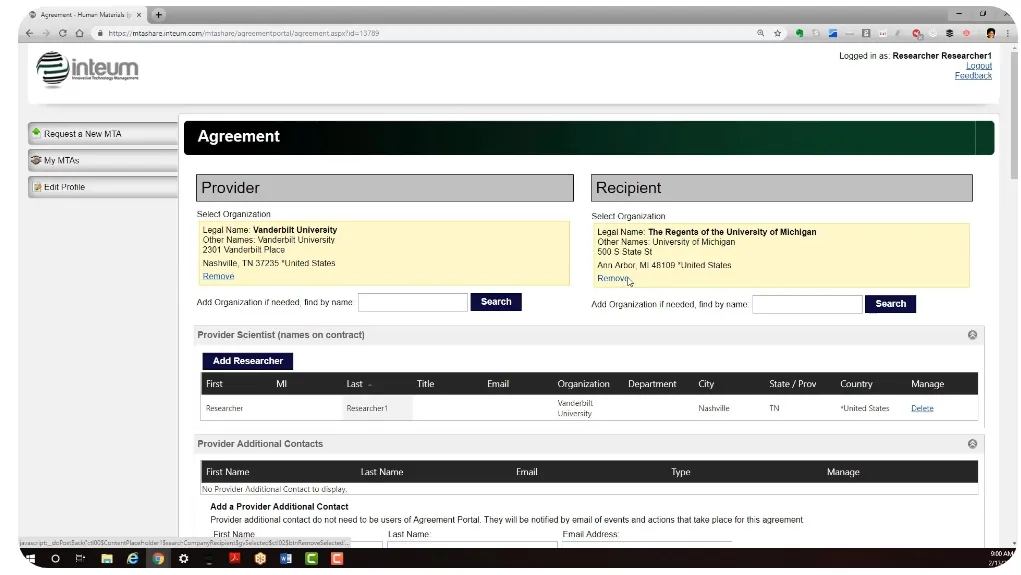This screenshot has height=575, width=1021.
Task: Go to My MTAs
Action: (x=103, y=160)
